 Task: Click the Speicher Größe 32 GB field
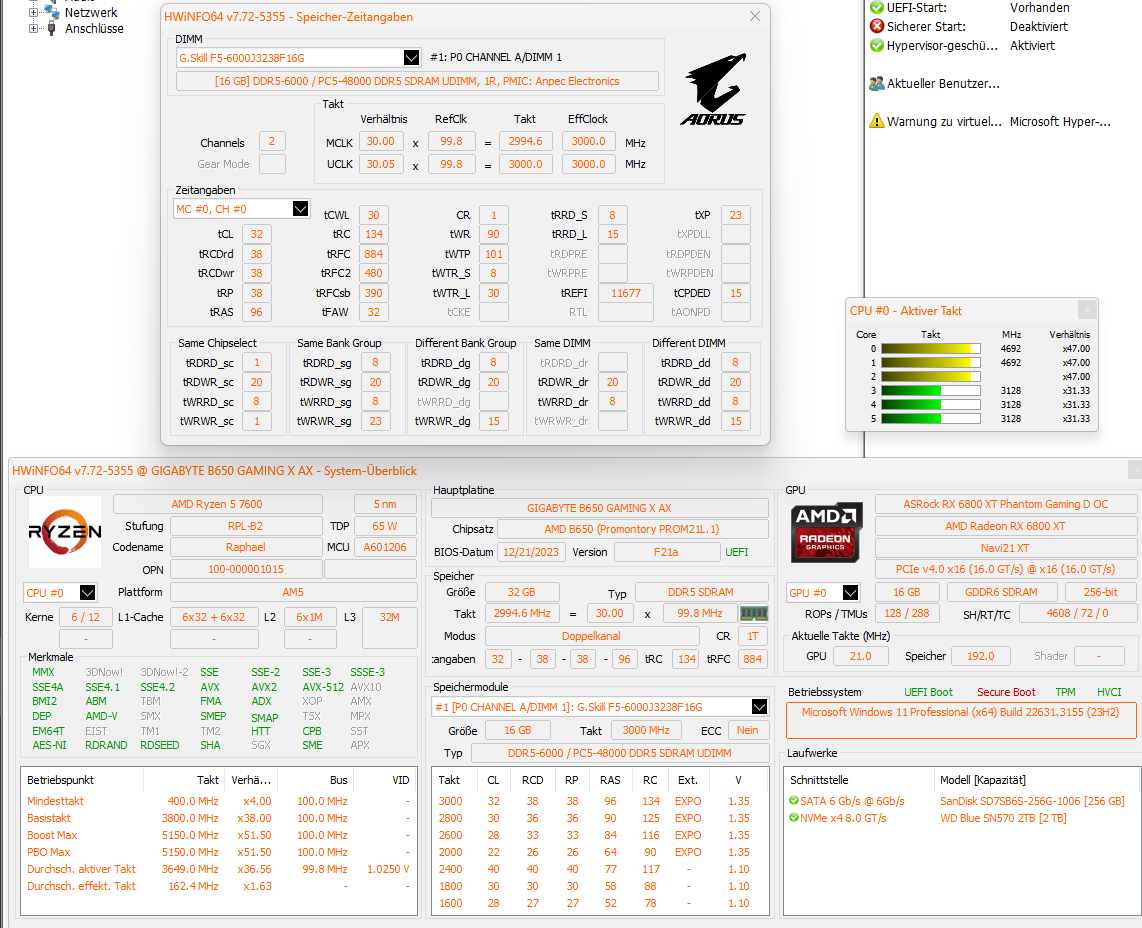(x=521, y=592)
